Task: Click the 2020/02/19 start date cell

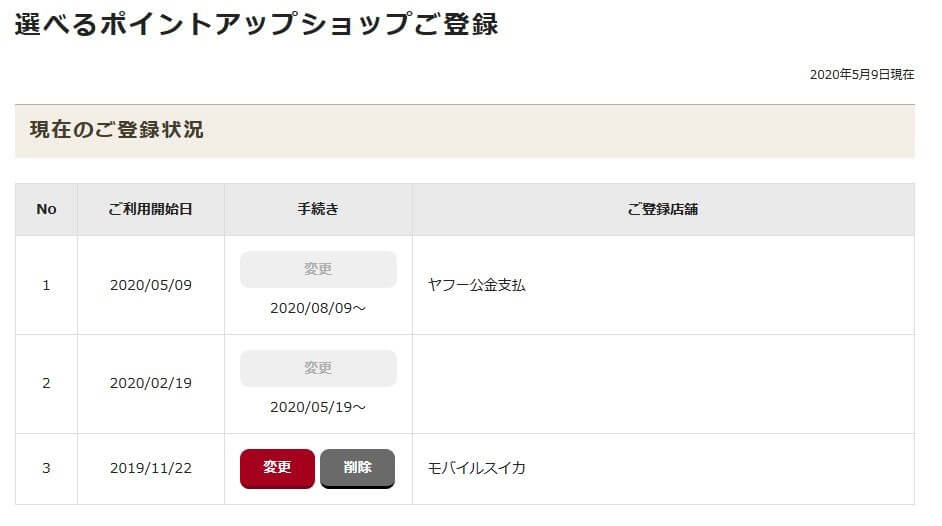Action: tap(150, 383)
